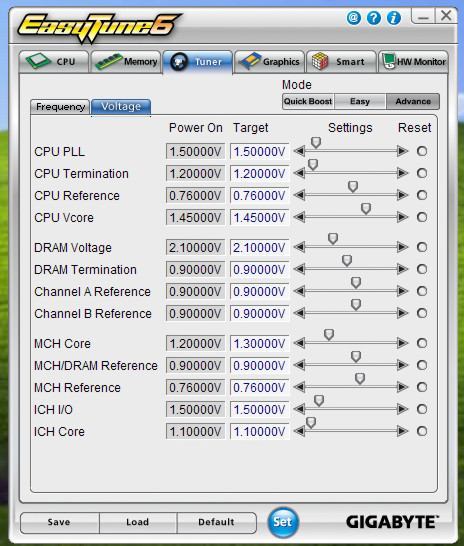Switch to the HW Monitor tab
Image resolution: width=464 pixels, height=546 pixels.
coord(413,62)
